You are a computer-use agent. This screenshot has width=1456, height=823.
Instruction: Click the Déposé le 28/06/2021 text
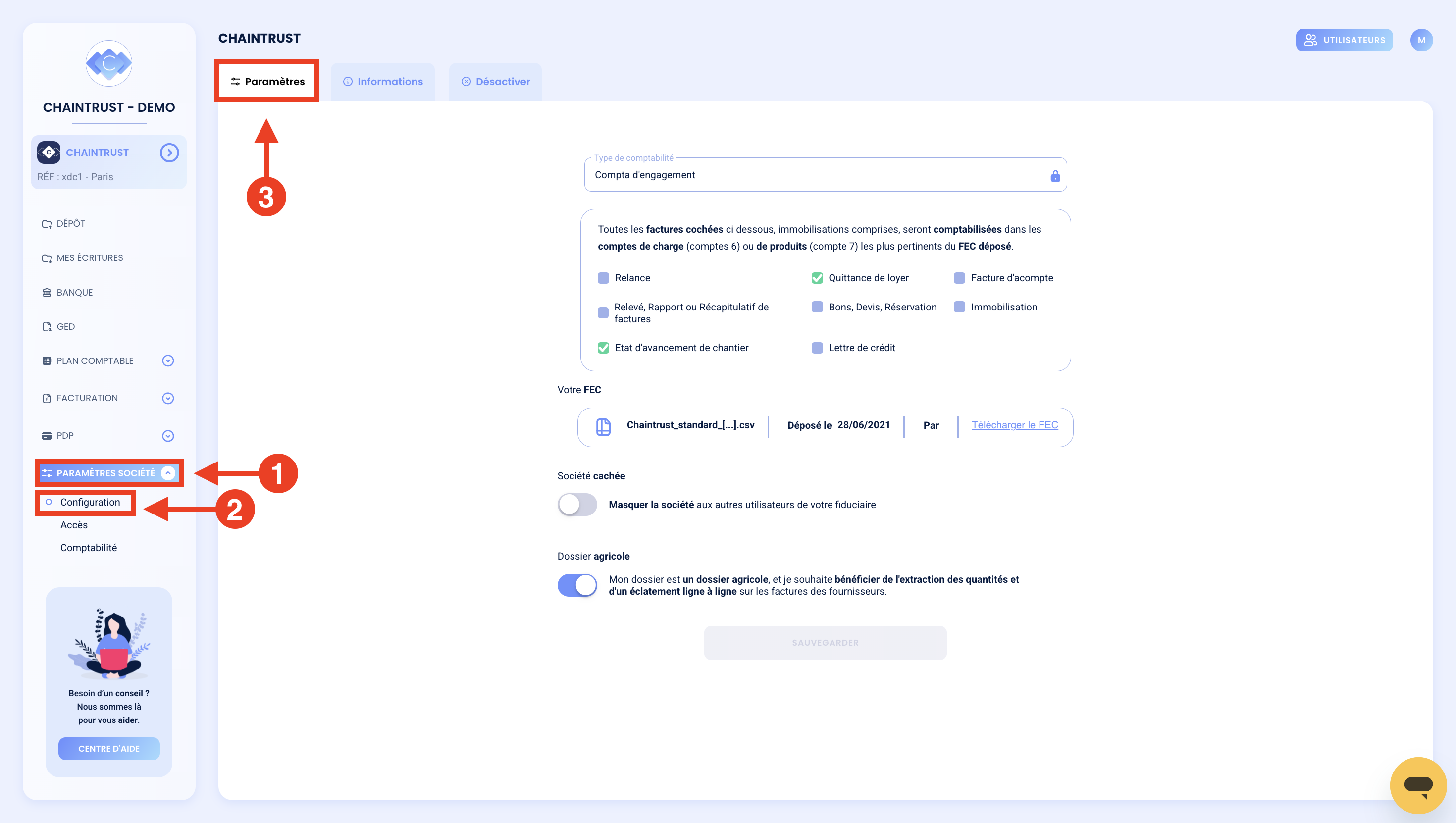coord(838,425)
